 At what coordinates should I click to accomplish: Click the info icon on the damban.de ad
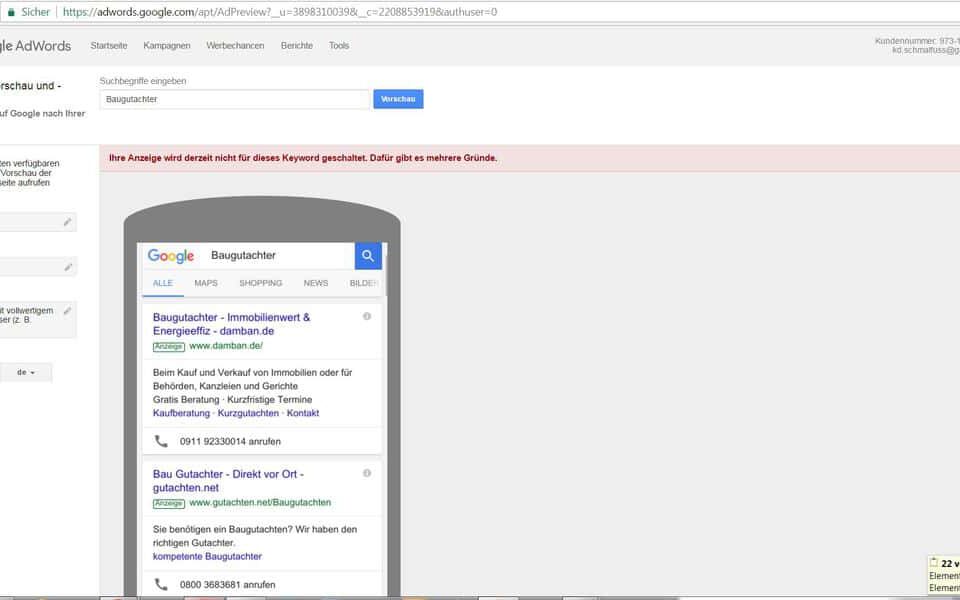(367, 317)
